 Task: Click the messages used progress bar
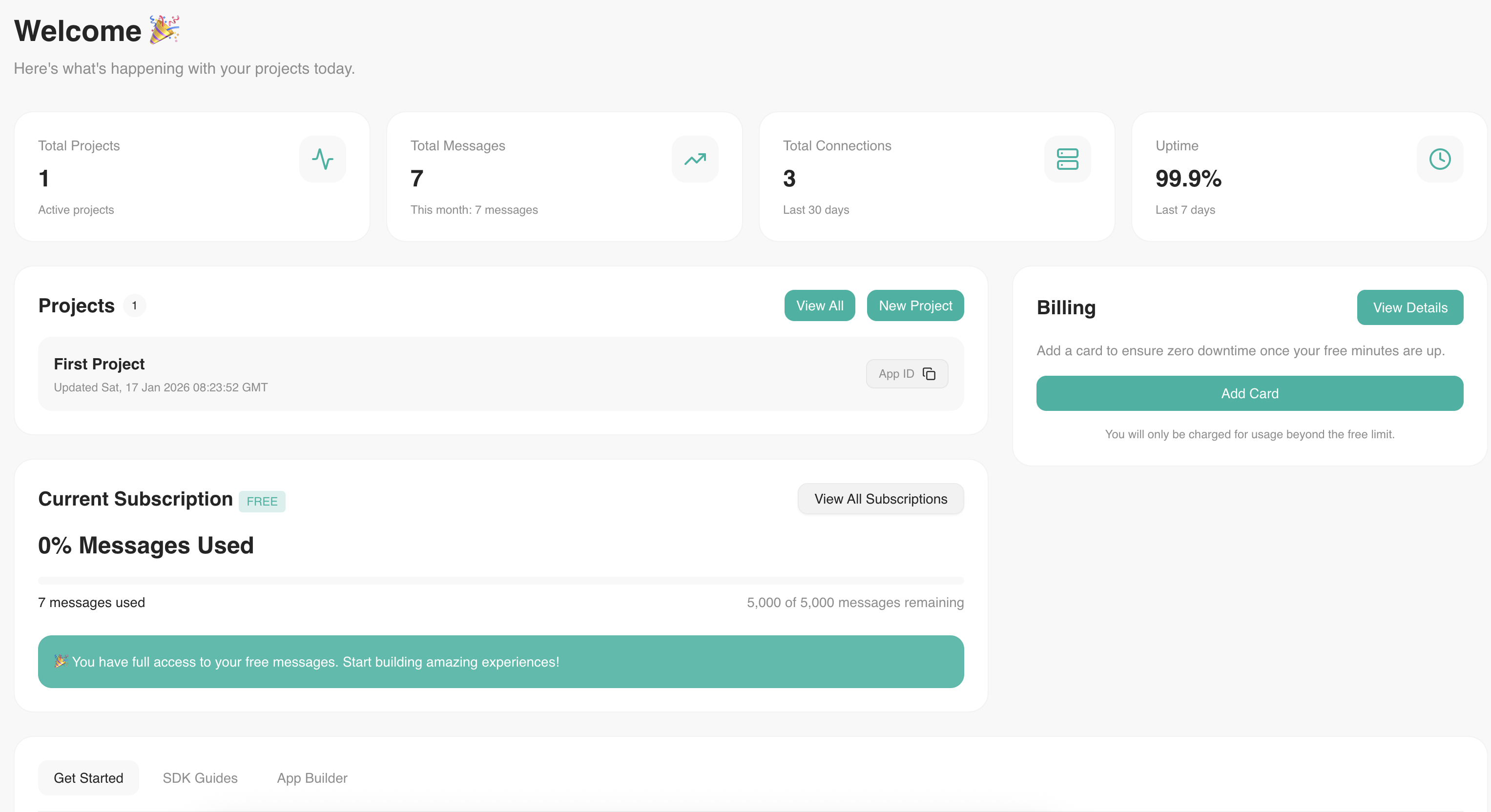(x=501, y=580)
